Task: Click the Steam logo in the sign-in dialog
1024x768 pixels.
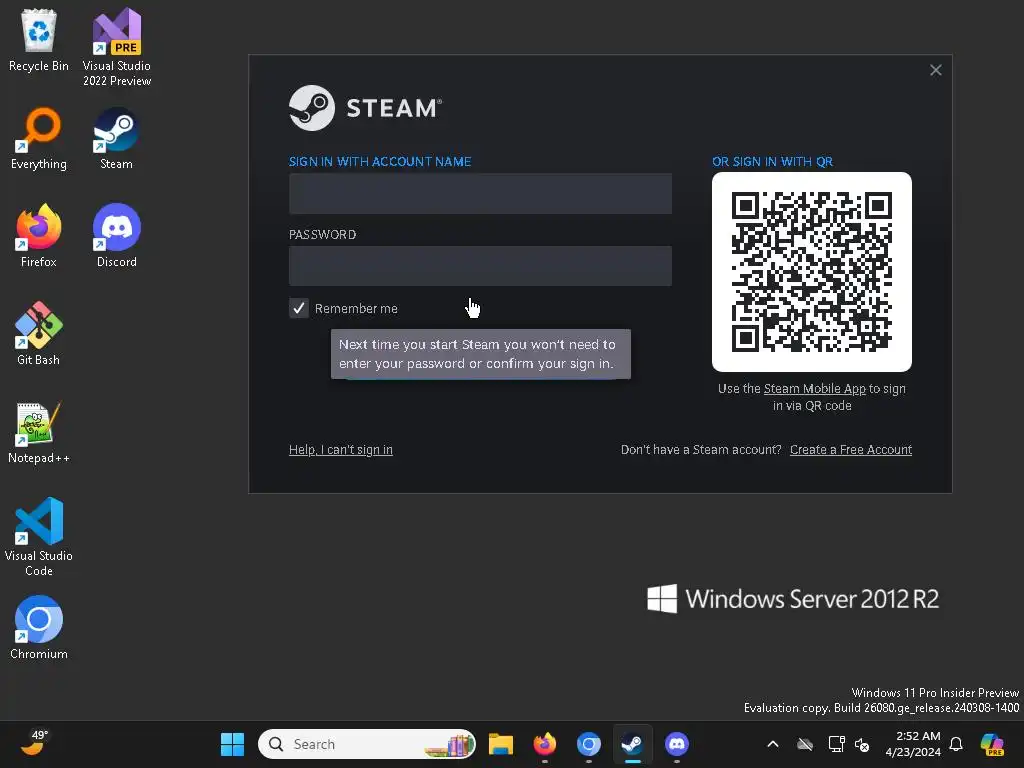Action: pos(365,108)
